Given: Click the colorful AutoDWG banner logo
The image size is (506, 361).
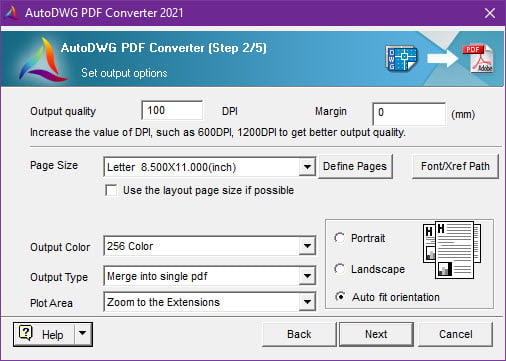Looking at the screenshot, I should coord(42,59).
